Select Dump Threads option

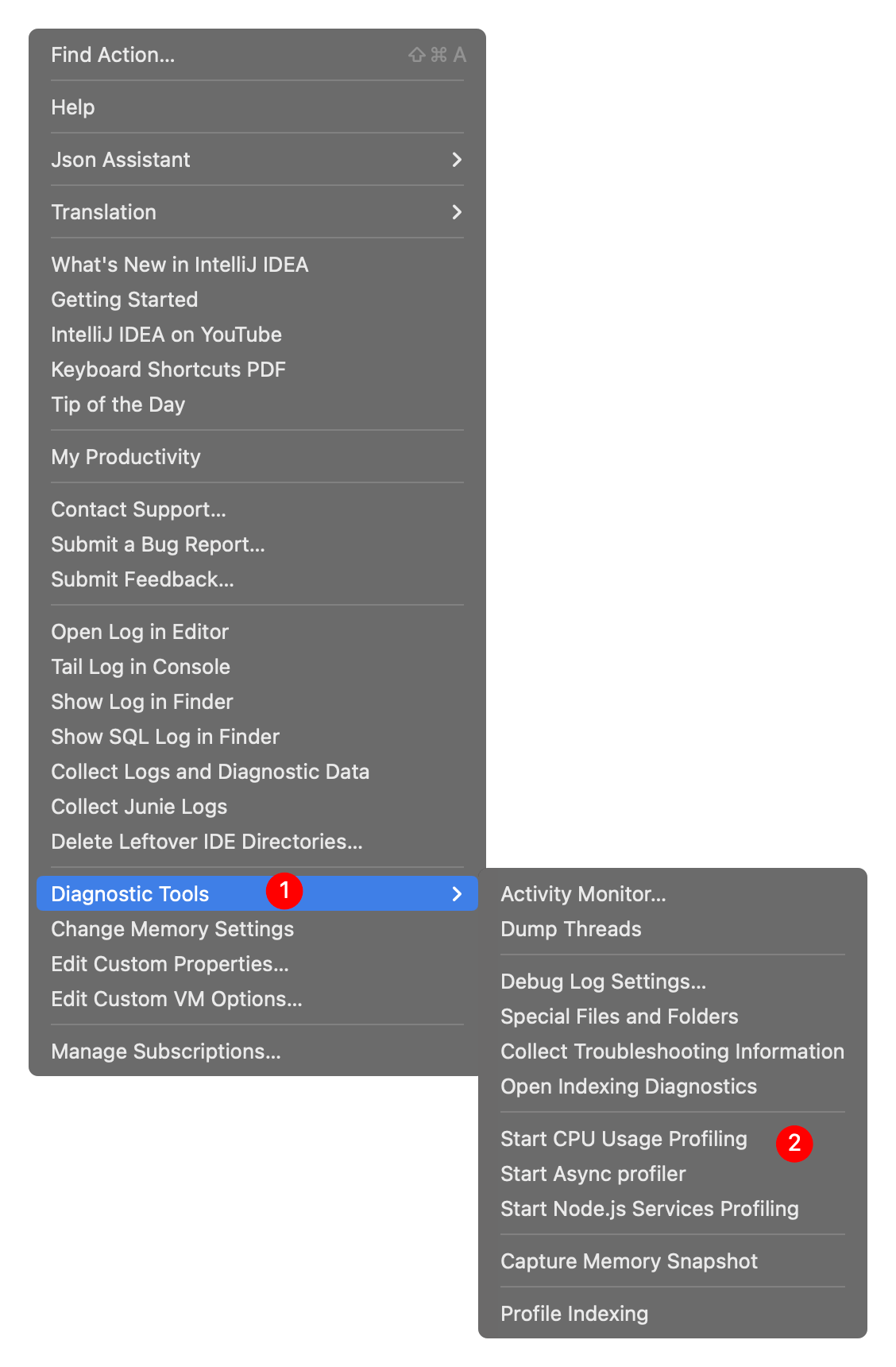(x=570, y=929)
